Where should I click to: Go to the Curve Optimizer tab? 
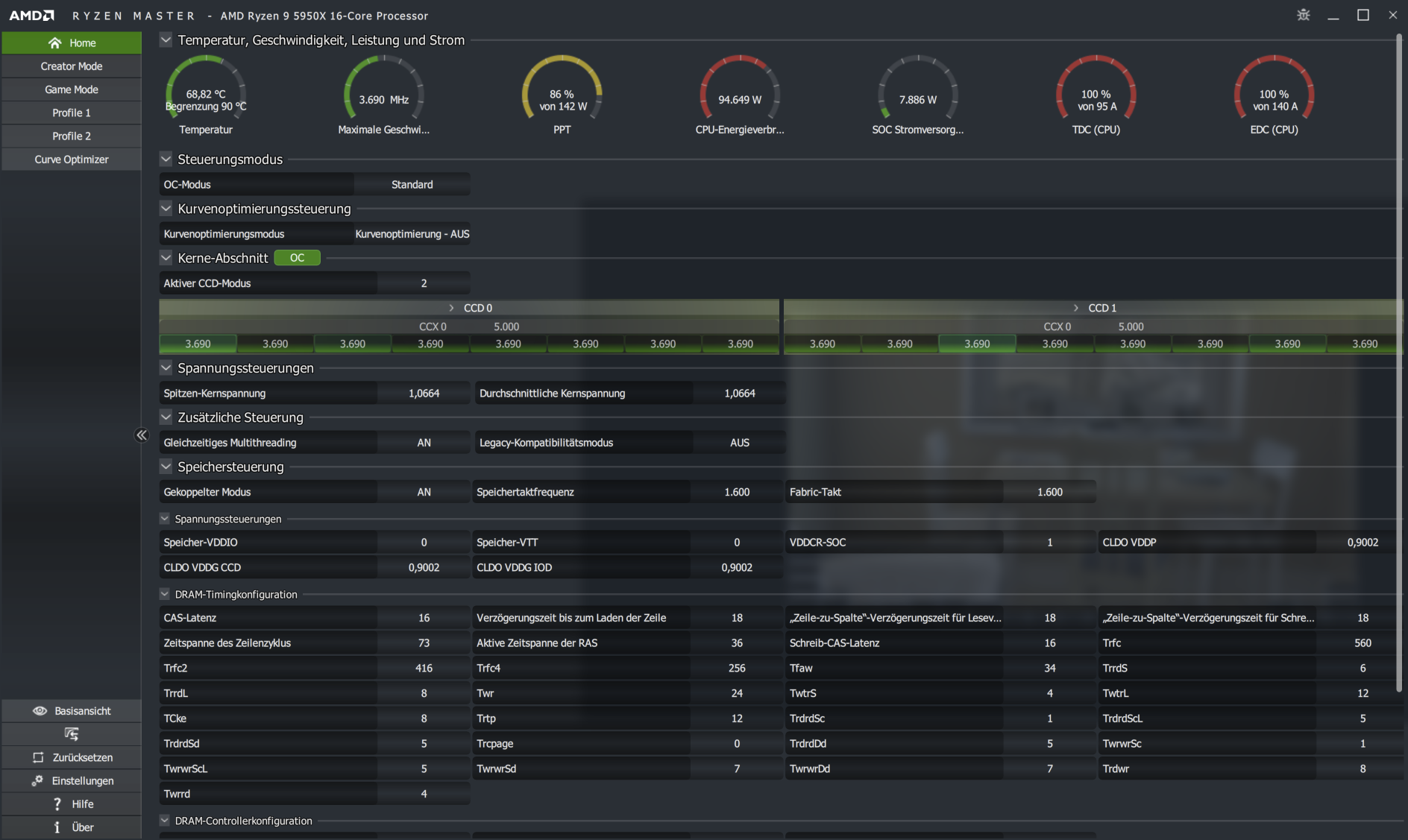(x=72, y=160)
